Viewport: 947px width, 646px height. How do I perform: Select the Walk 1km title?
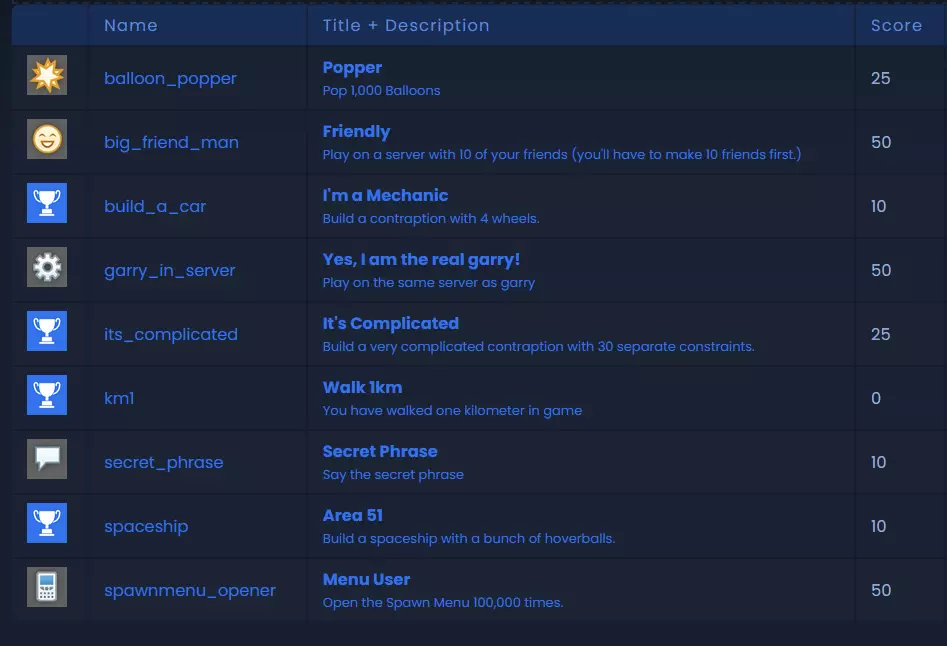(x=362, y=388)
